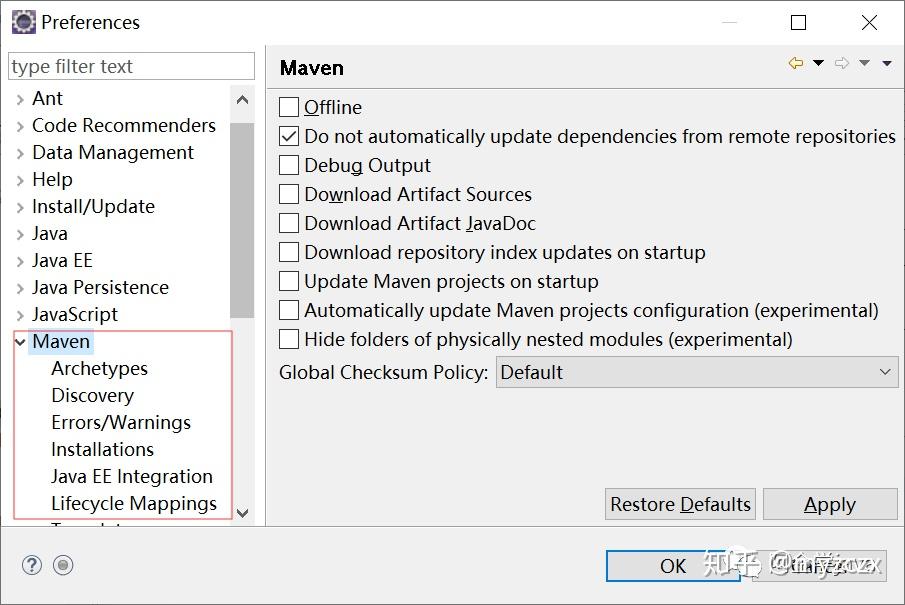
Task: Click the forward navigation arrow icon
Action: [x=842, y=64]
